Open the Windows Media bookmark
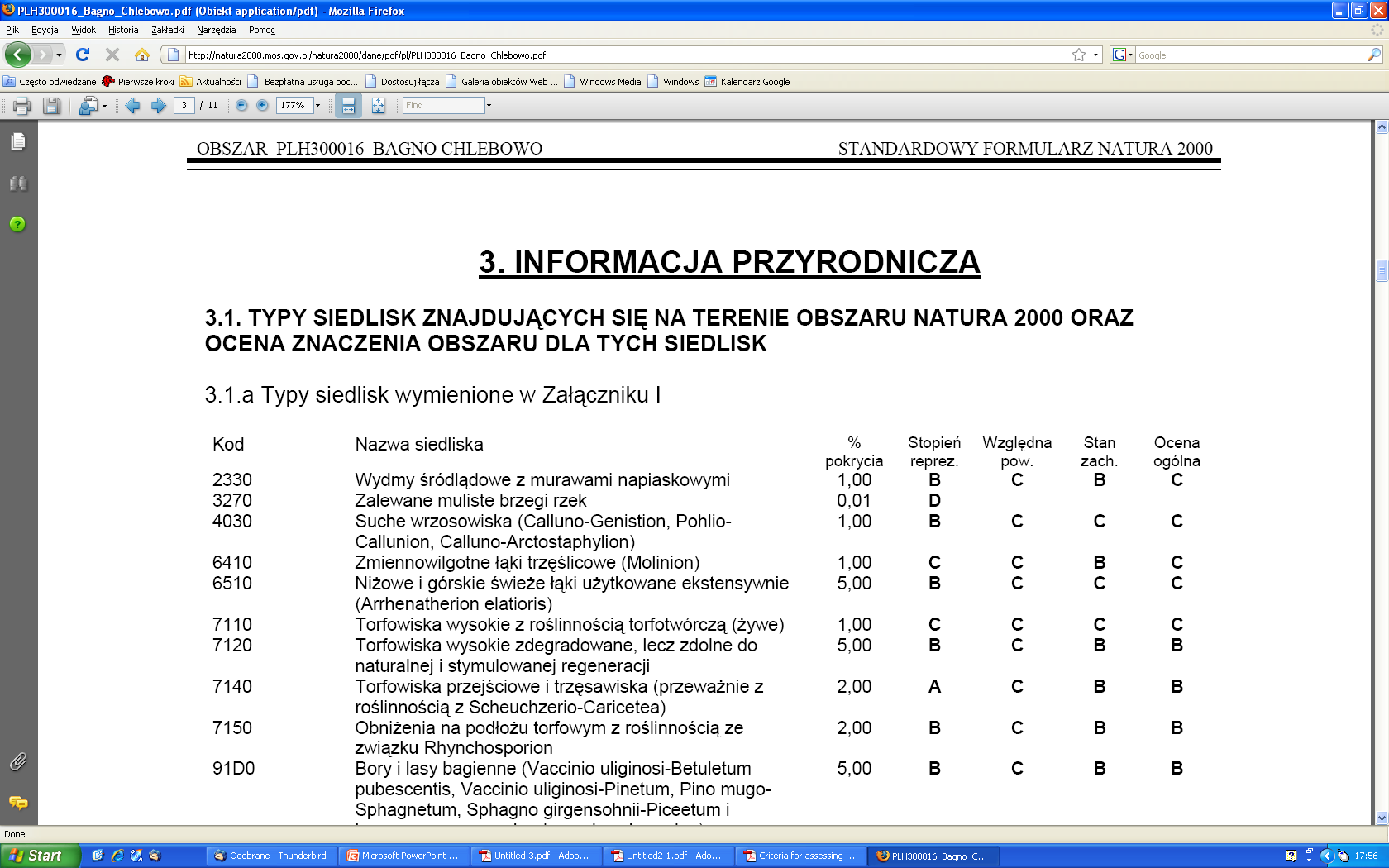The image size is (1389, 868). click(x=603, y=82)
